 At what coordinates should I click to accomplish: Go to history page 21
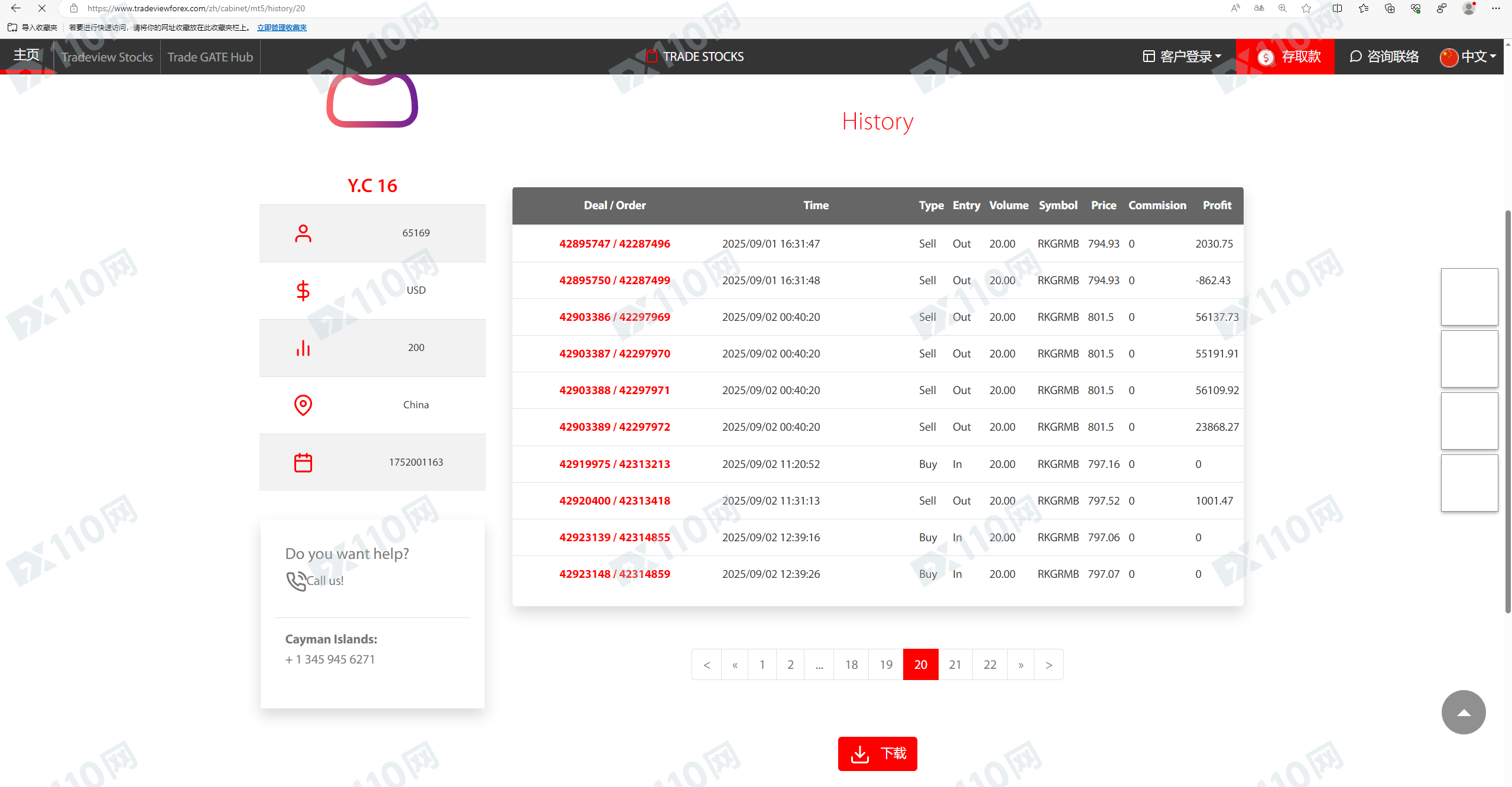pyautogui.click(x=955, y=665)
